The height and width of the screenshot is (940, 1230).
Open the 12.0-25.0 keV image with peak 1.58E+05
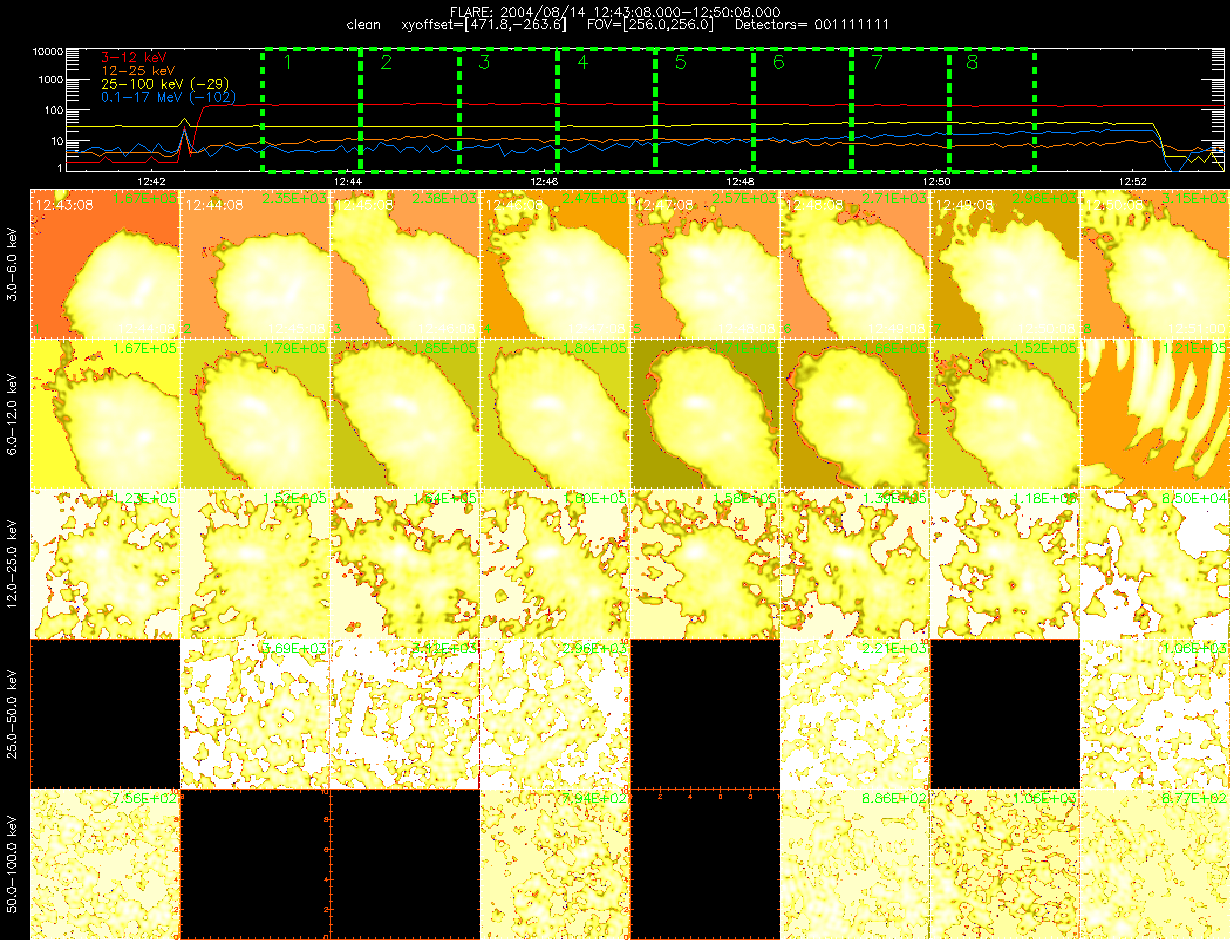[705, 564]
